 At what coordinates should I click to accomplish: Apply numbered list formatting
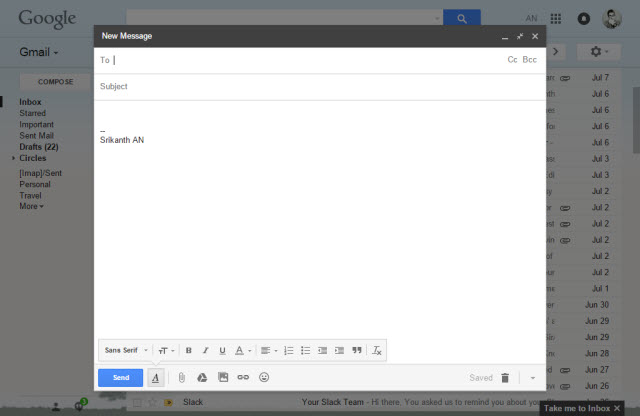[289, 350]
